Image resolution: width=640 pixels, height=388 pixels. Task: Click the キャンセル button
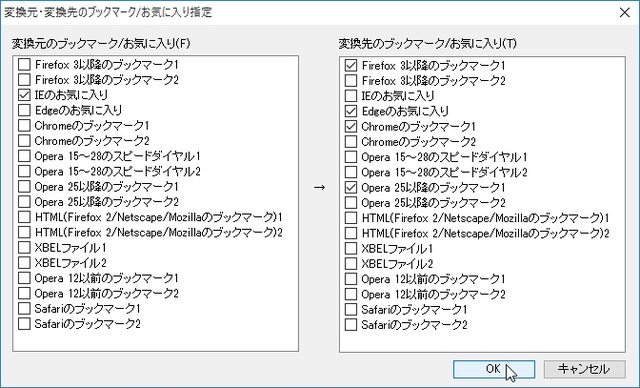(584, 369)
